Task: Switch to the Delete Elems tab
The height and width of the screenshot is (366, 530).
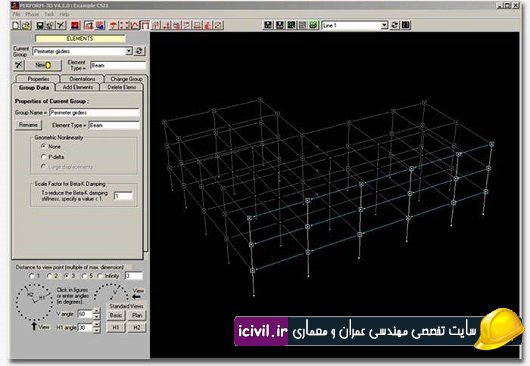Action: pos(121,87)
